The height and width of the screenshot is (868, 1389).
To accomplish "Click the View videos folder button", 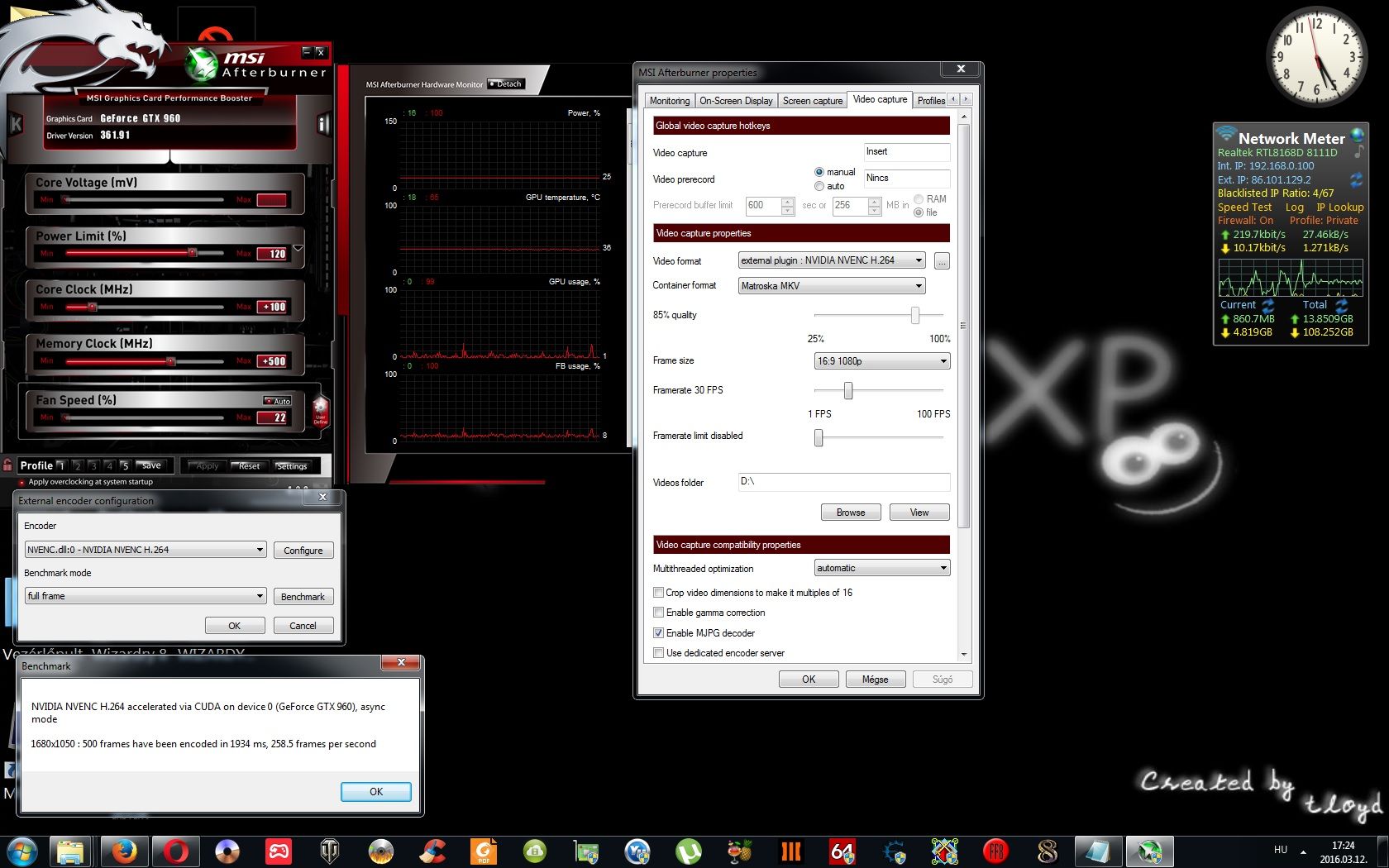I will [919, 513].
